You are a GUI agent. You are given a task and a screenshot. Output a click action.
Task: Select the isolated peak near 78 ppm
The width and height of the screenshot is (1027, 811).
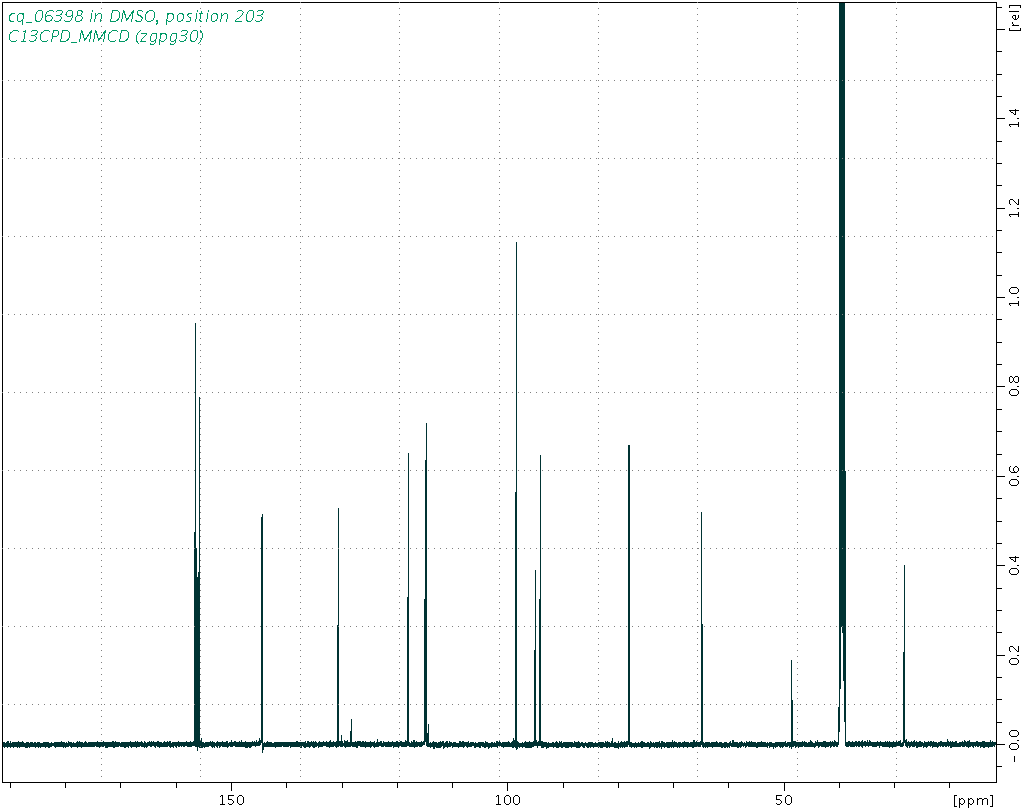pyautogui.click(x=629, y=595)
